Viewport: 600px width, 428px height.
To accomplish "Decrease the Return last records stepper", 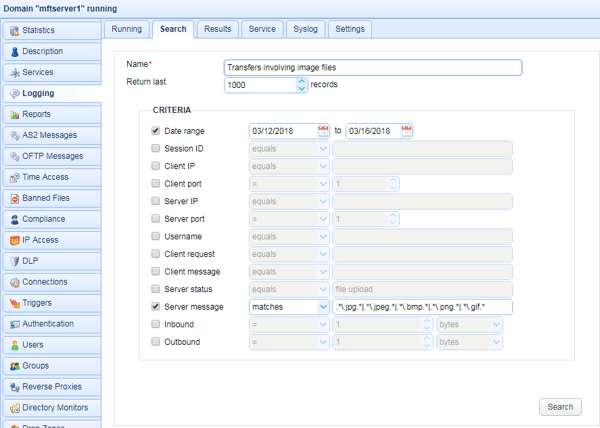I will click(x=302, y=89).
